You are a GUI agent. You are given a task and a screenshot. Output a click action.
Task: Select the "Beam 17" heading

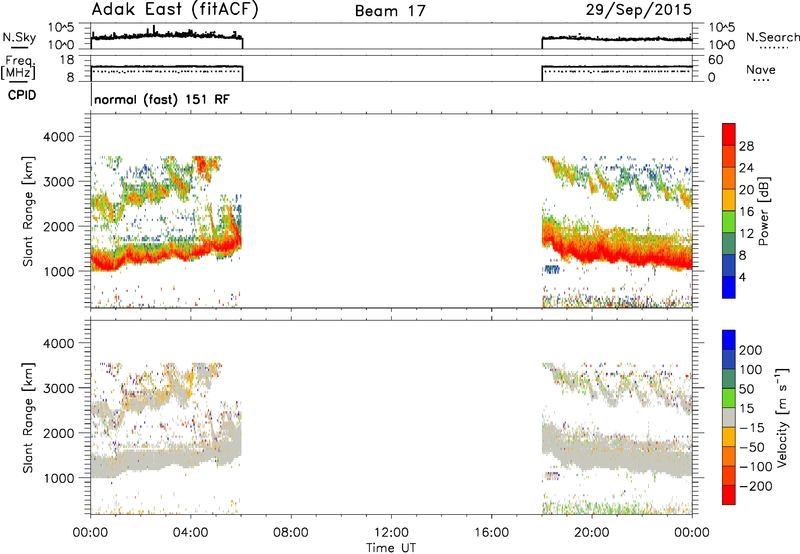click(x=390, y=11)
